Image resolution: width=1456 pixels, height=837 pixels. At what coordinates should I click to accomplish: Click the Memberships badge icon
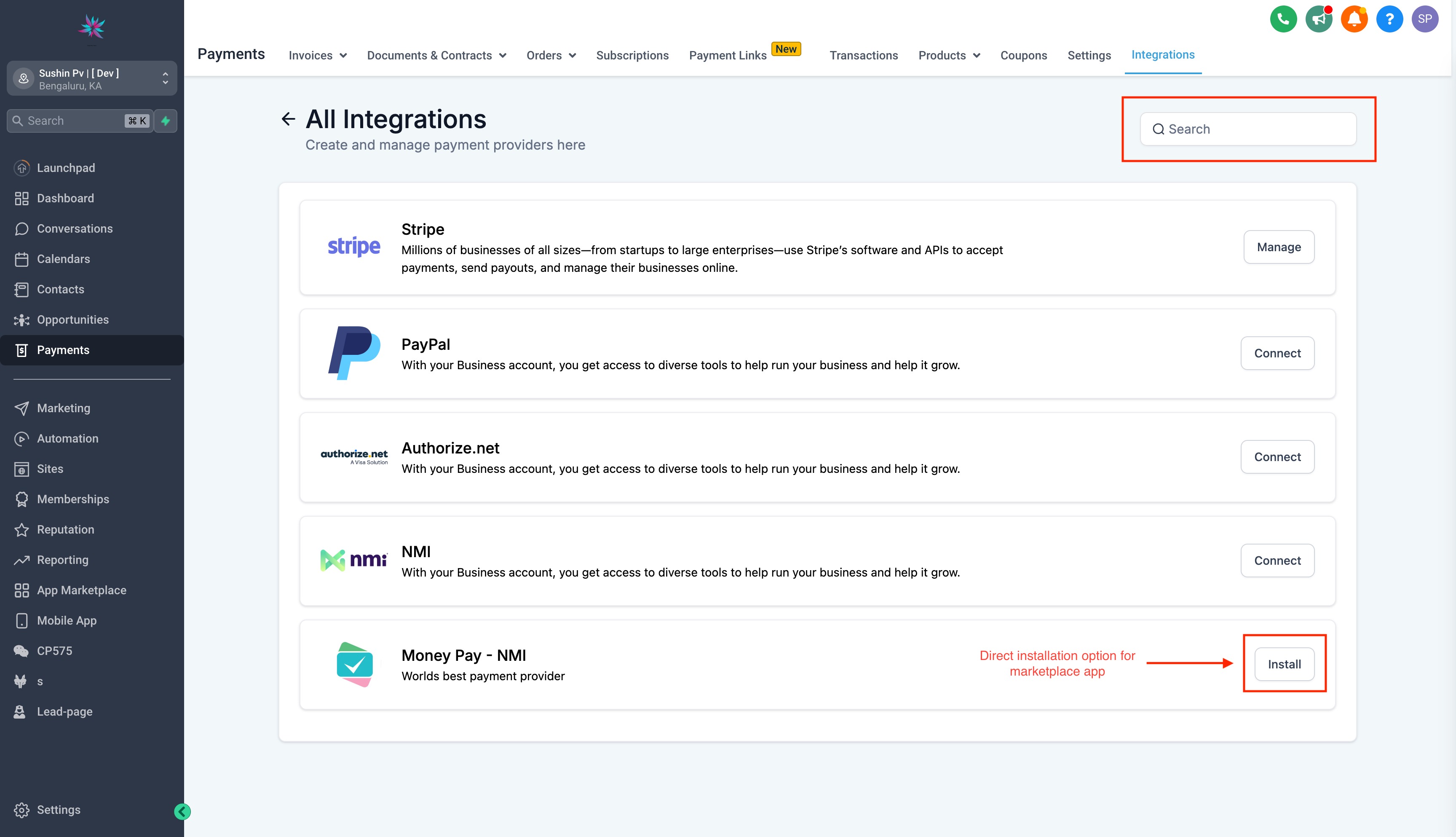coord(21,499)
